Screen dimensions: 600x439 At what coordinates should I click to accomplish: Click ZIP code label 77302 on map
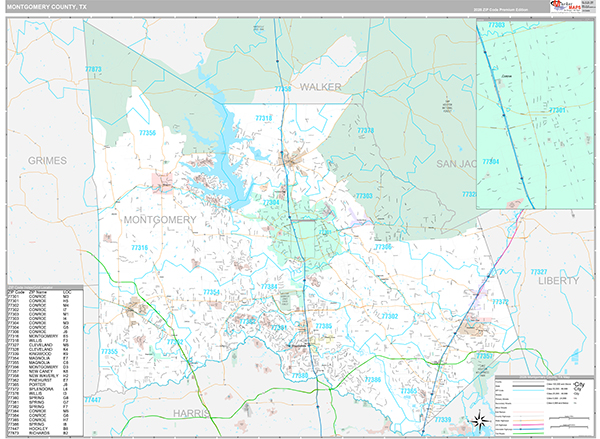click(x=390, y=316)
